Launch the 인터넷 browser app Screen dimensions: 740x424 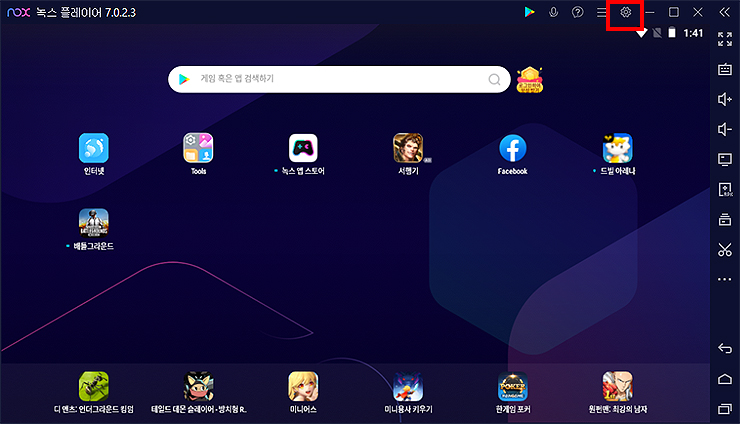[93, 148]
